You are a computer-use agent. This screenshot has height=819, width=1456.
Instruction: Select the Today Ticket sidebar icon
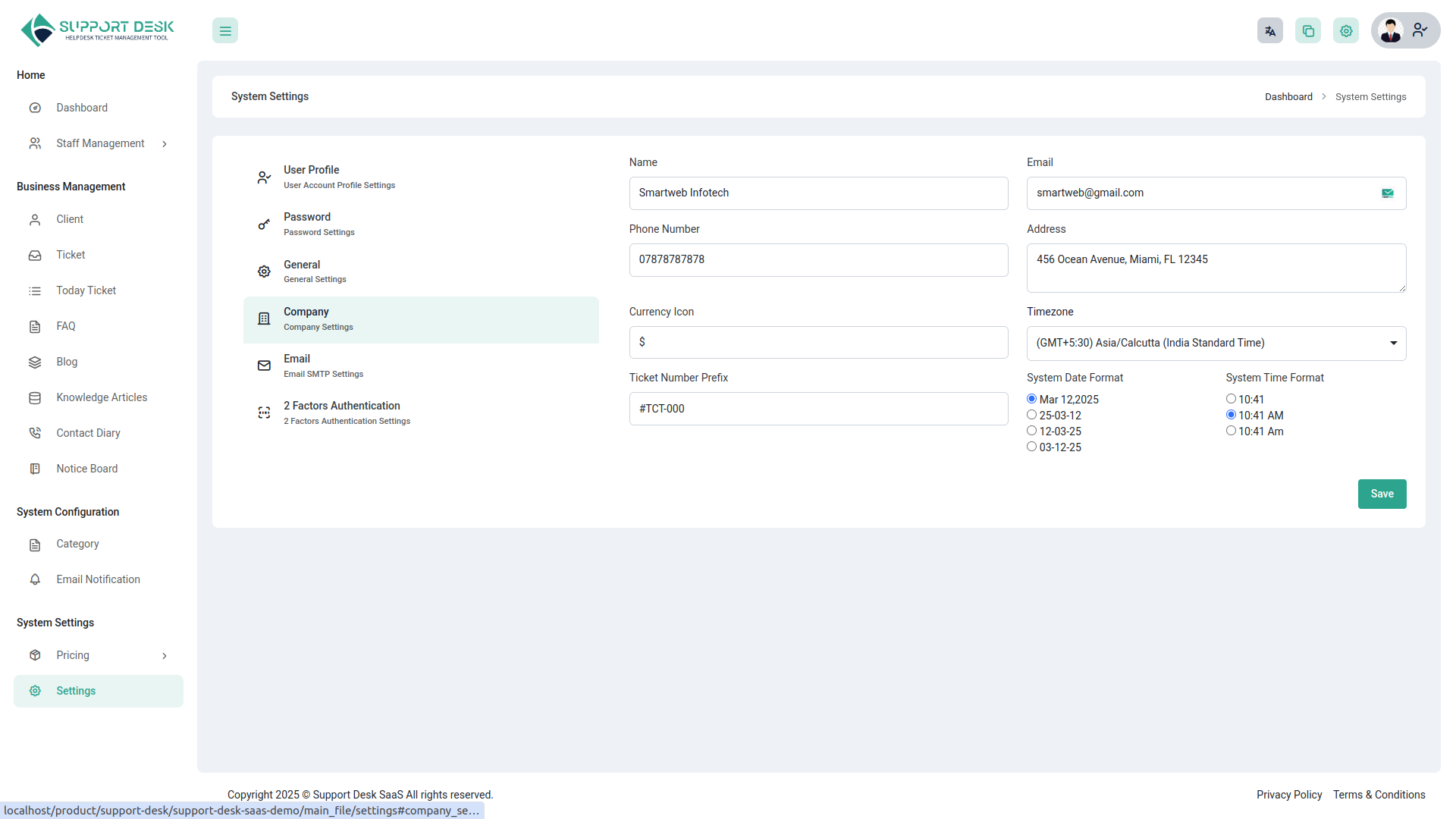pos(35,290)
